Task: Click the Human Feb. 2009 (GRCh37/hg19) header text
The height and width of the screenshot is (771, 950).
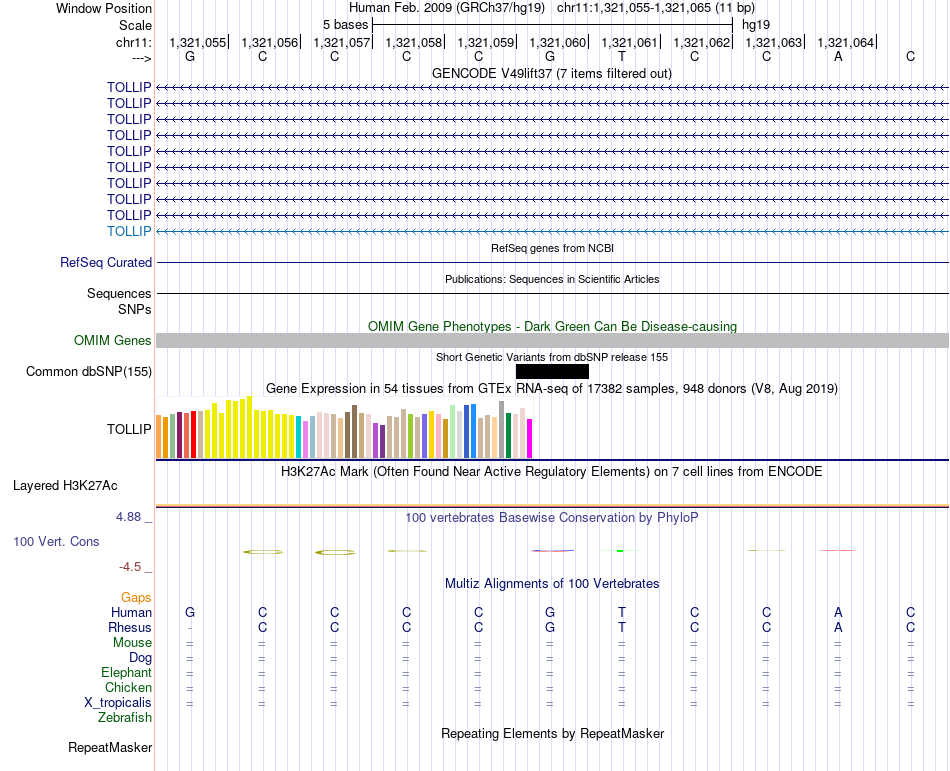Action: pos(447,8)
